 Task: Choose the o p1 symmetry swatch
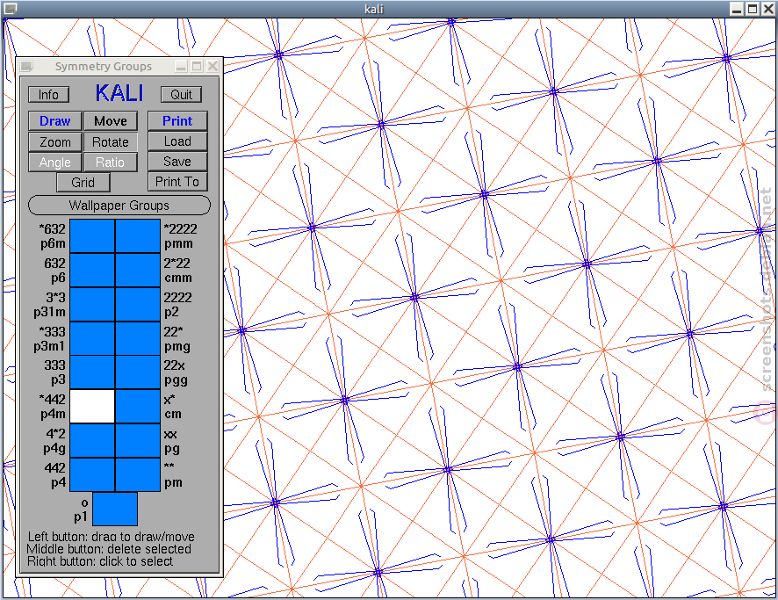click(115, 509)
